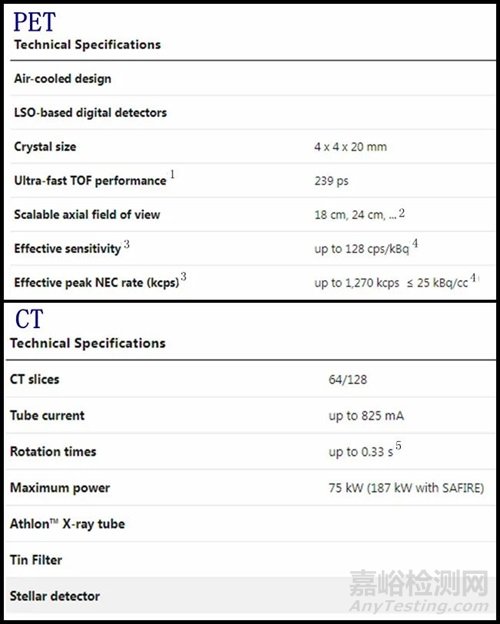
Task: Select Effective peak NEC rate label
Action: tap(97, 283)
